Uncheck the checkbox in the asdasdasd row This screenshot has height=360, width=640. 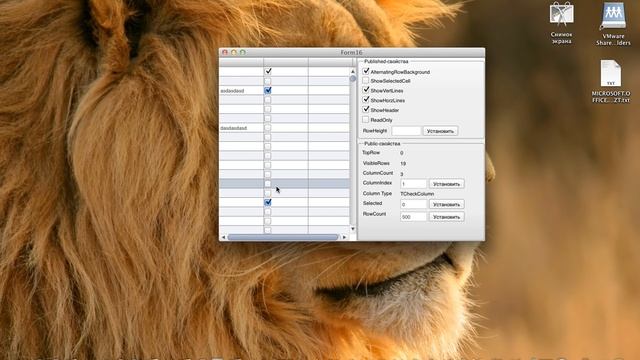tap(268, 90)
